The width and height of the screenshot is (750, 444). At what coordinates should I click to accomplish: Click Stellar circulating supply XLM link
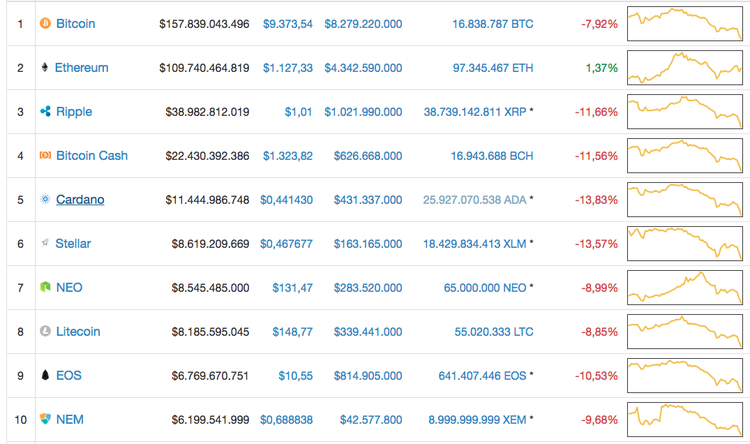(x=475, y=243)
